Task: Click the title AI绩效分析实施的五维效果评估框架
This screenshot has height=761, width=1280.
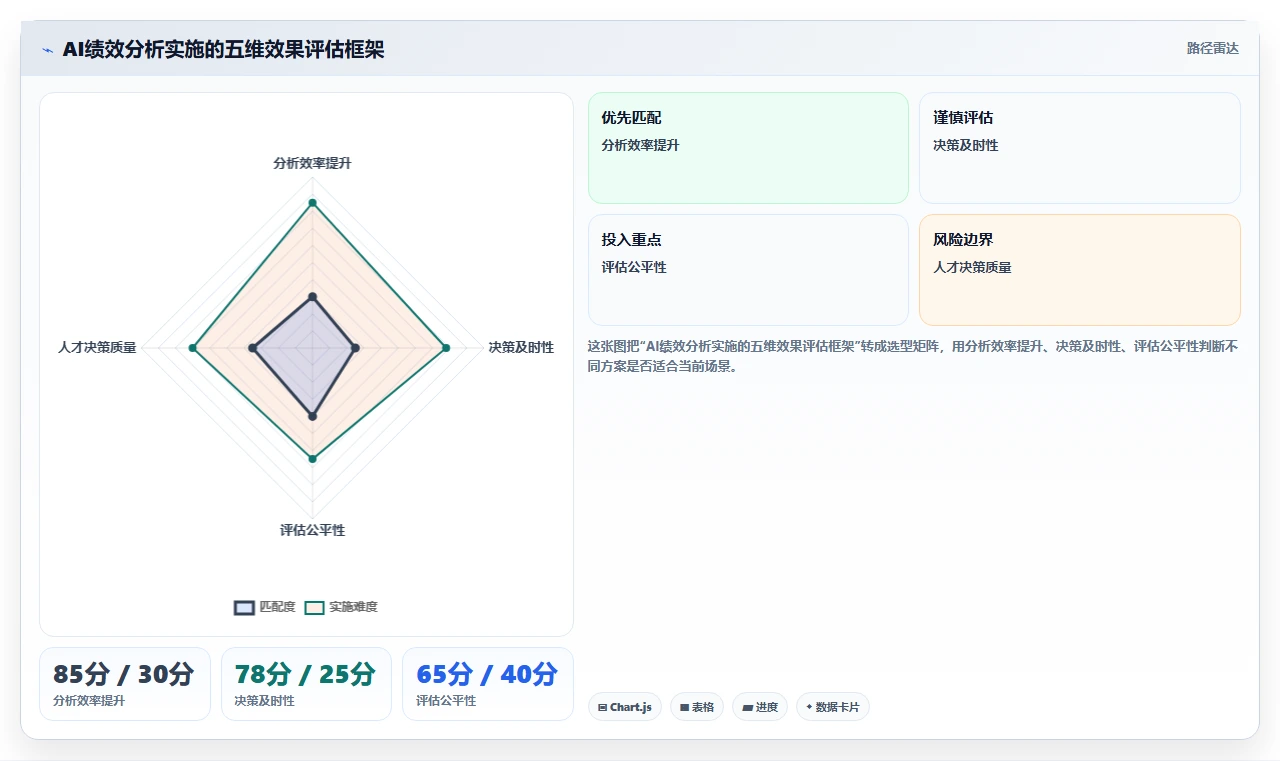Action: pos(223,49)
